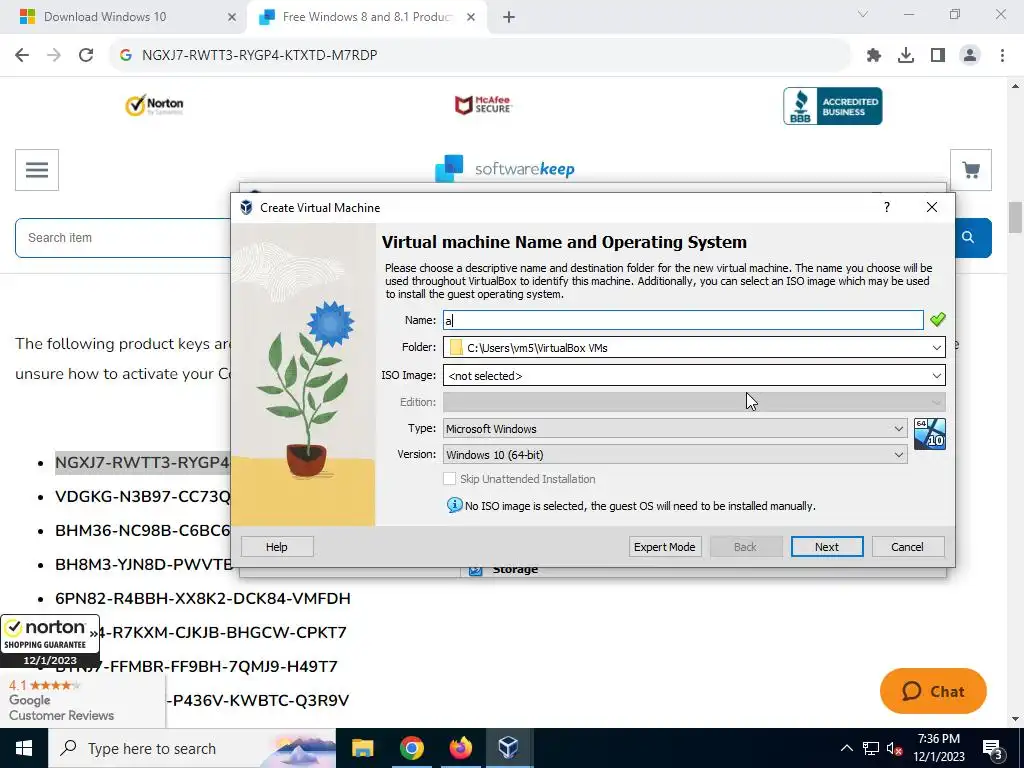Close the Download Windows 10 tab
Image resolution: width=1024 pixels, height=768 pixels.
click(232, 18)
